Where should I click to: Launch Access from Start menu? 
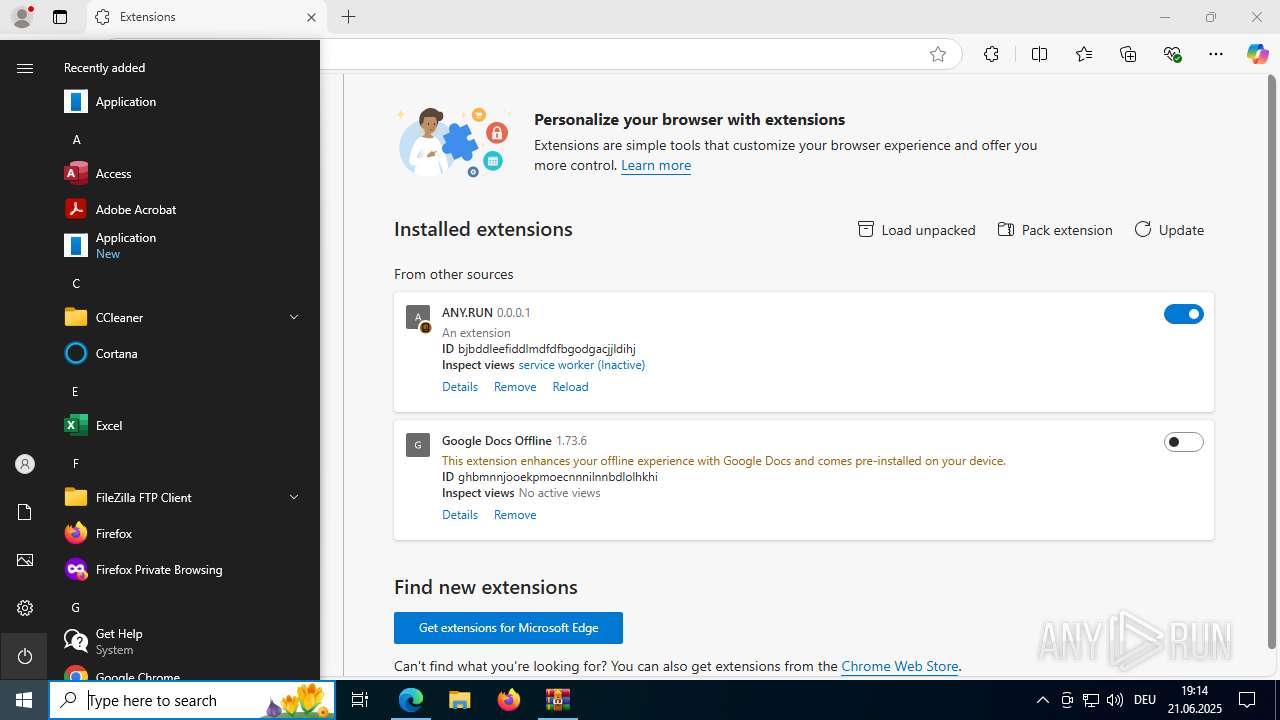click(x=186, y=173)
